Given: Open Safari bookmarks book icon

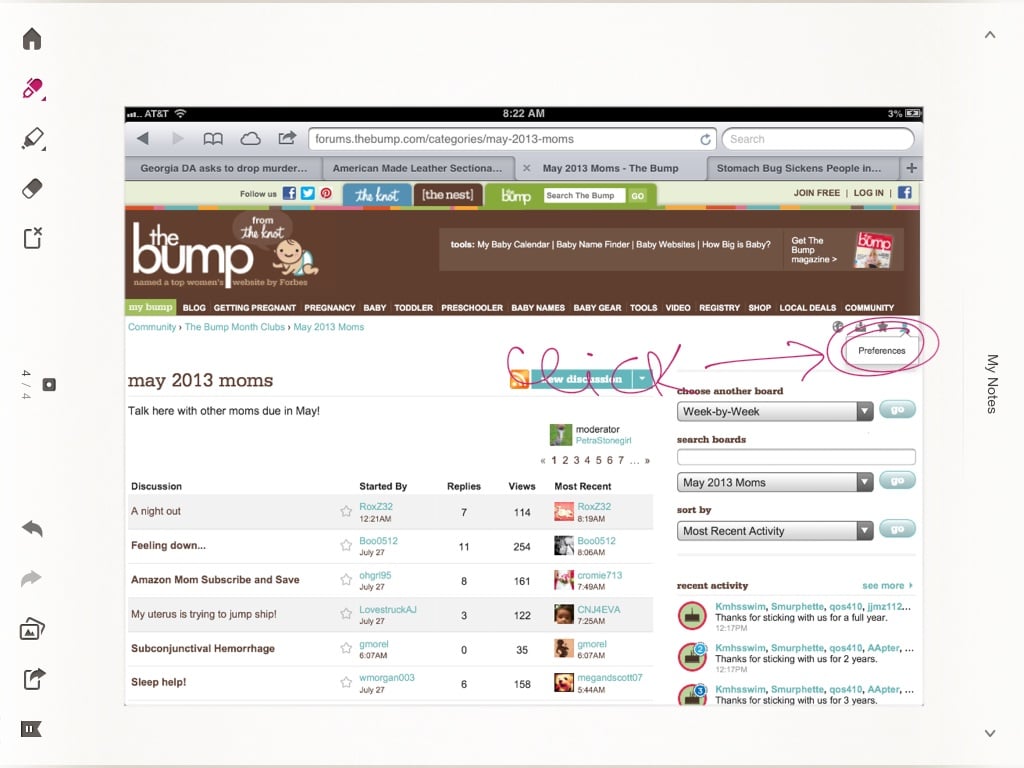Looking at the screenshot, I should click(x=213, y=138).
